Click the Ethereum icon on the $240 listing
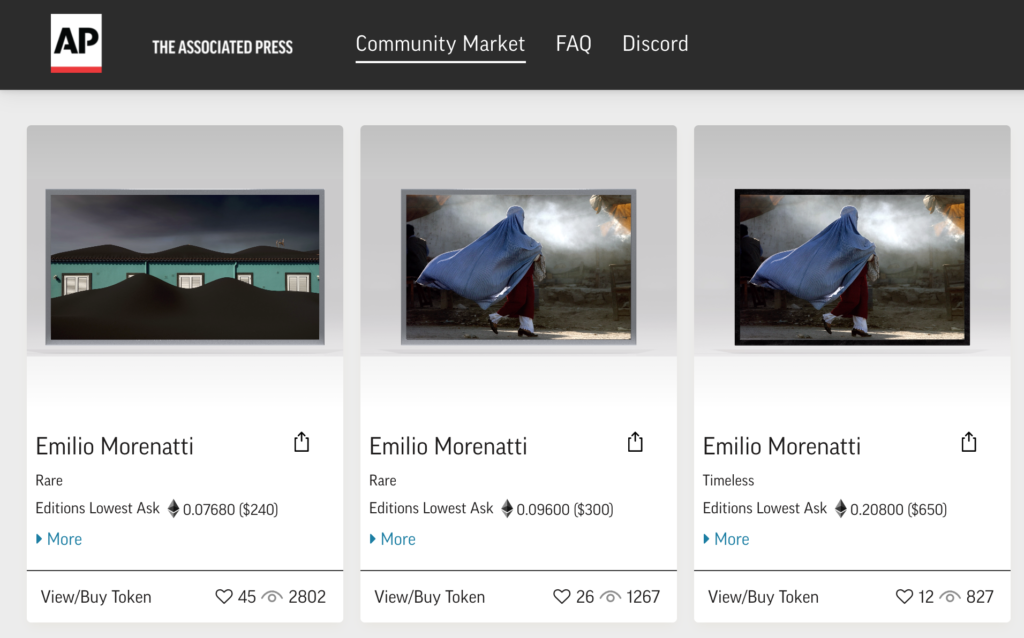The image size is (1024, 638). point(173,509)
